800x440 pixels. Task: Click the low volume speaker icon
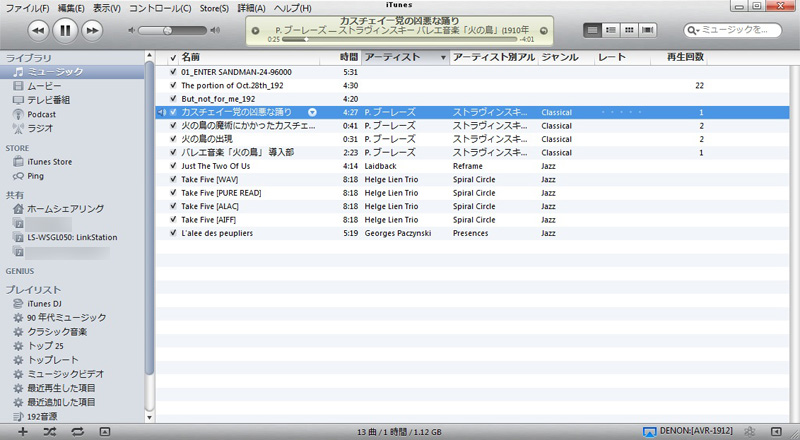pyautogui.click(x=132, y=31)
